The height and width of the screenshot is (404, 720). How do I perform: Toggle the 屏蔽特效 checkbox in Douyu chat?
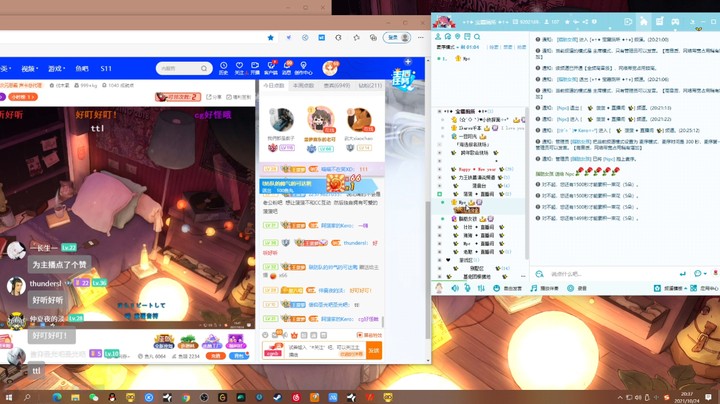pyautogui.click(x=360, y=335)
